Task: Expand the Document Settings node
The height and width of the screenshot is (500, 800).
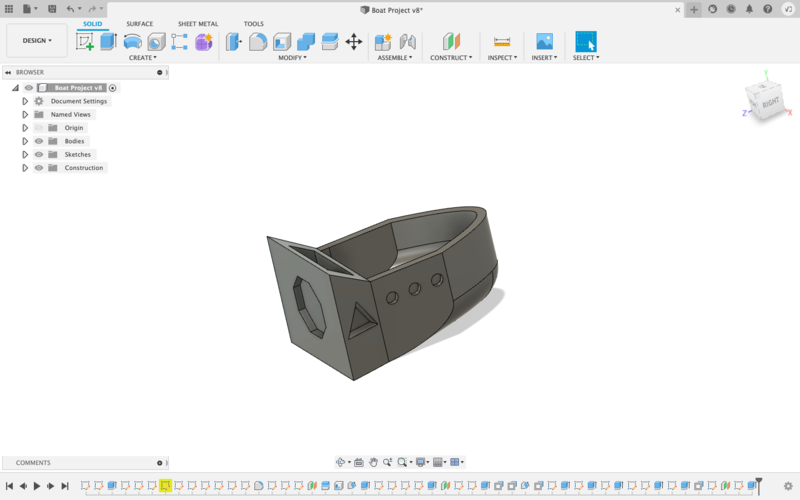Action: click(25, 101)
